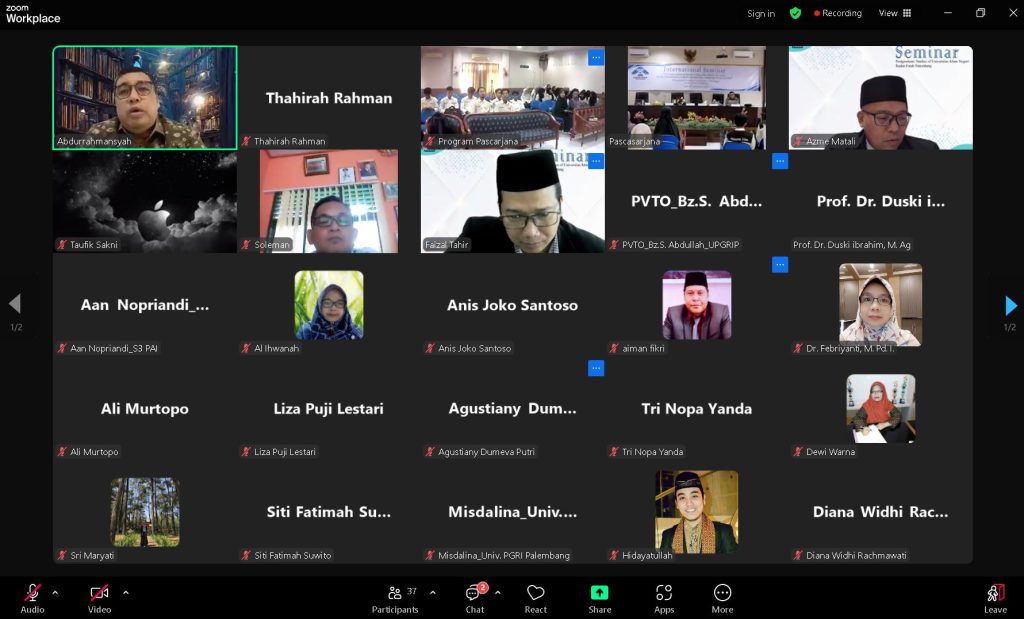Check the green encryption shield icon

tap(795, 13)
